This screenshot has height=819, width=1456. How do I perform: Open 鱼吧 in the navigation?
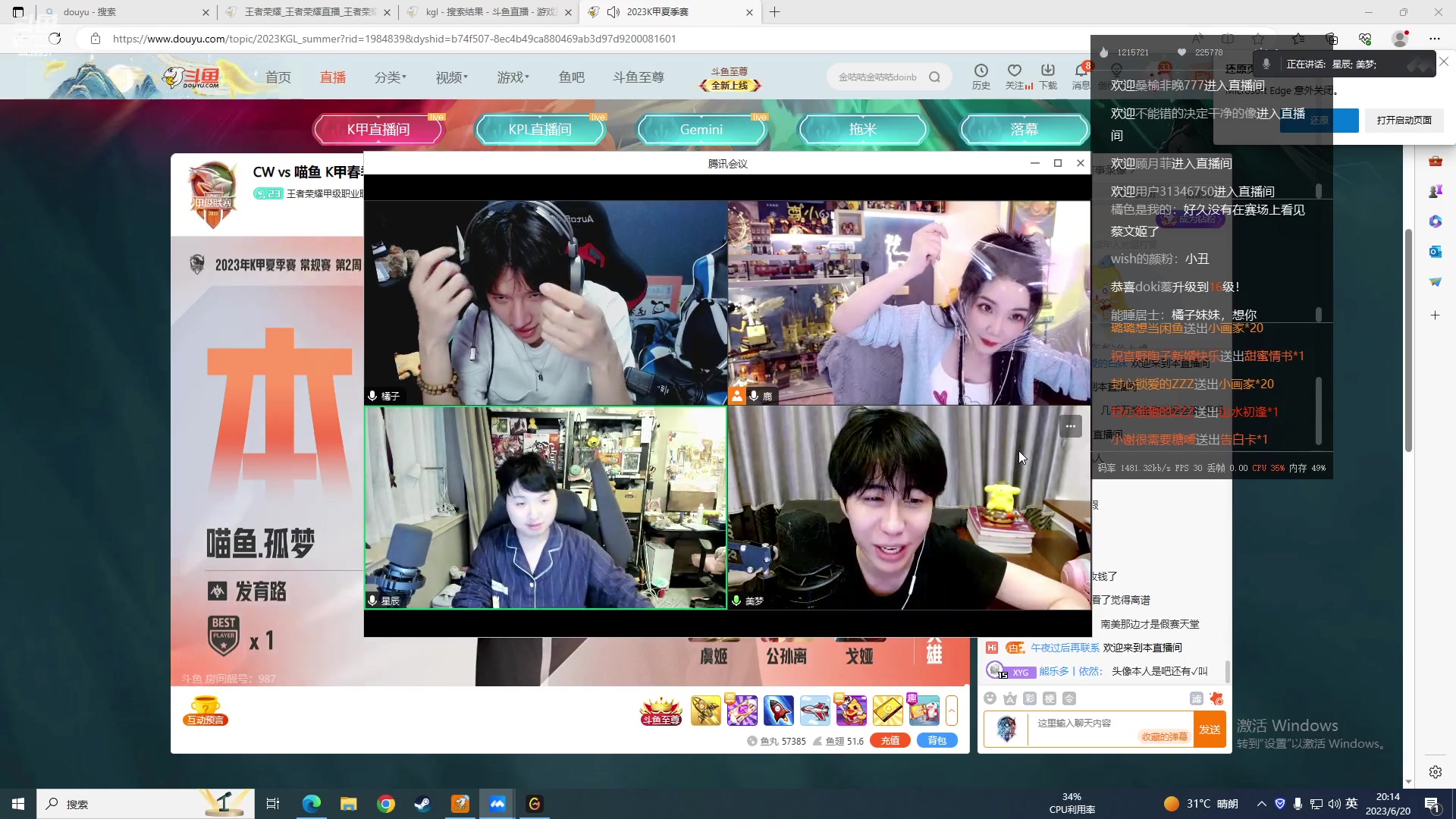click(572, 77)
